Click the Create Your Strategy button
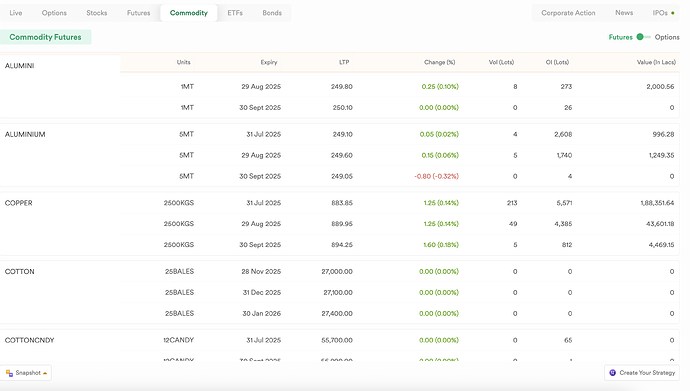 pos(642,373)
